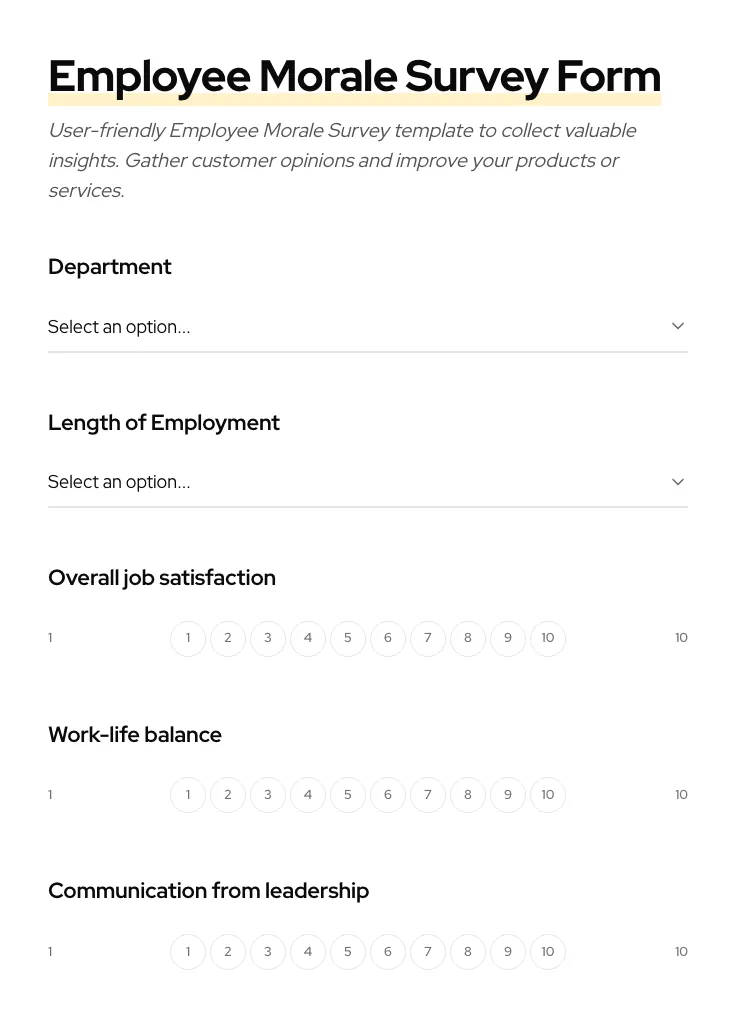The height and width of the screenshot is (1024, 736).
Task: Rate Work-life balance as 3
Action: click(268, 795)
